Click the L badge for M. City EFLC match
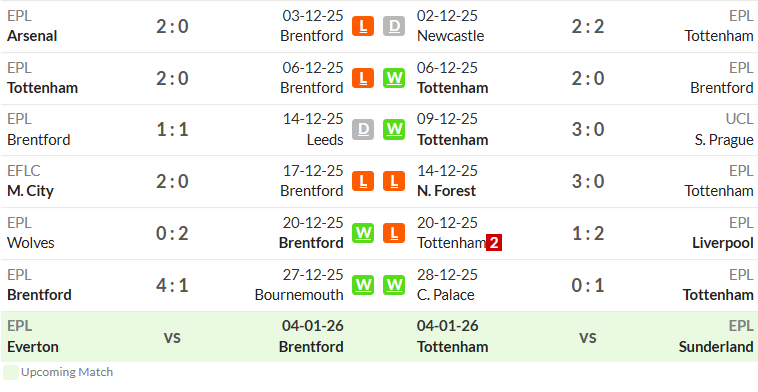The width and height of the screenshot is (758, 392). point(363,181)
